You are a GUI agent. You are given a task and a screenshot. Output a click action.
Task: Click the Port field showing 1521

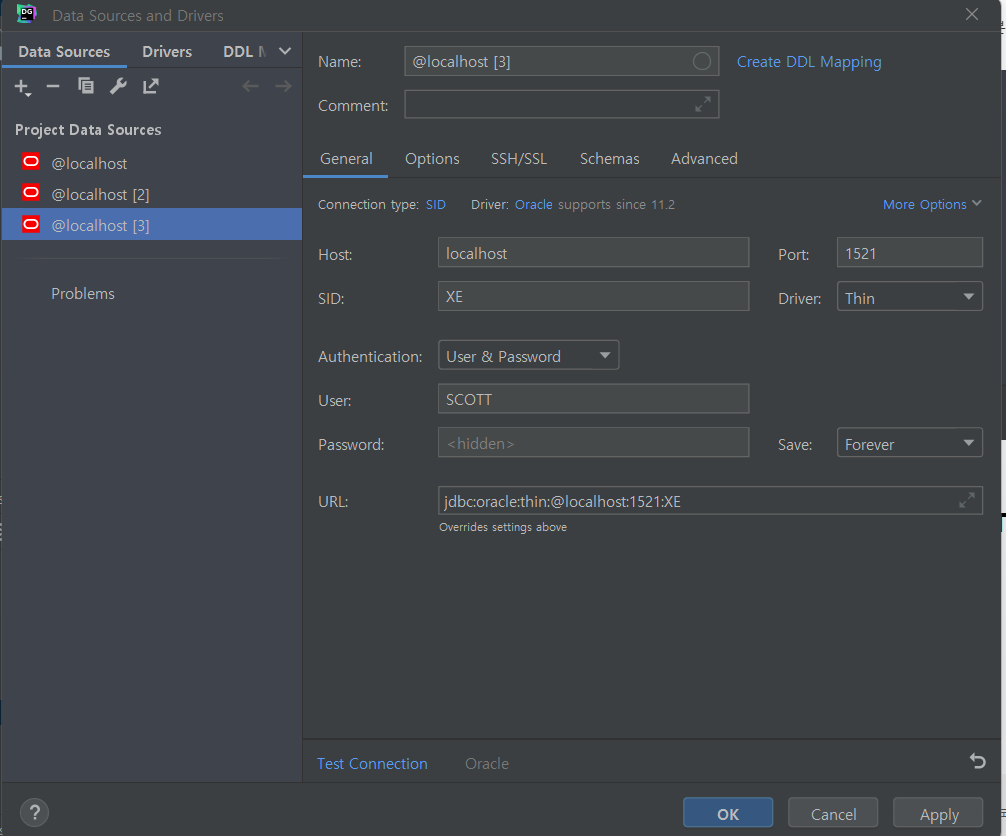tap(909, 253)
